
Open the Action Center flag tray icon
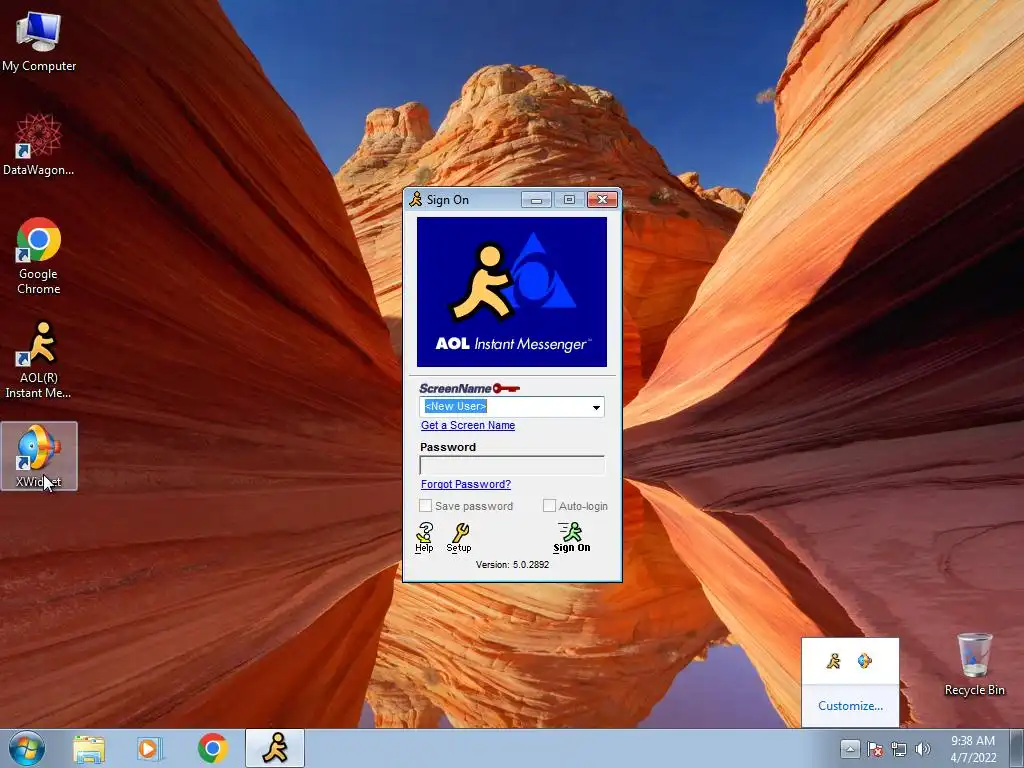point(874,749)
